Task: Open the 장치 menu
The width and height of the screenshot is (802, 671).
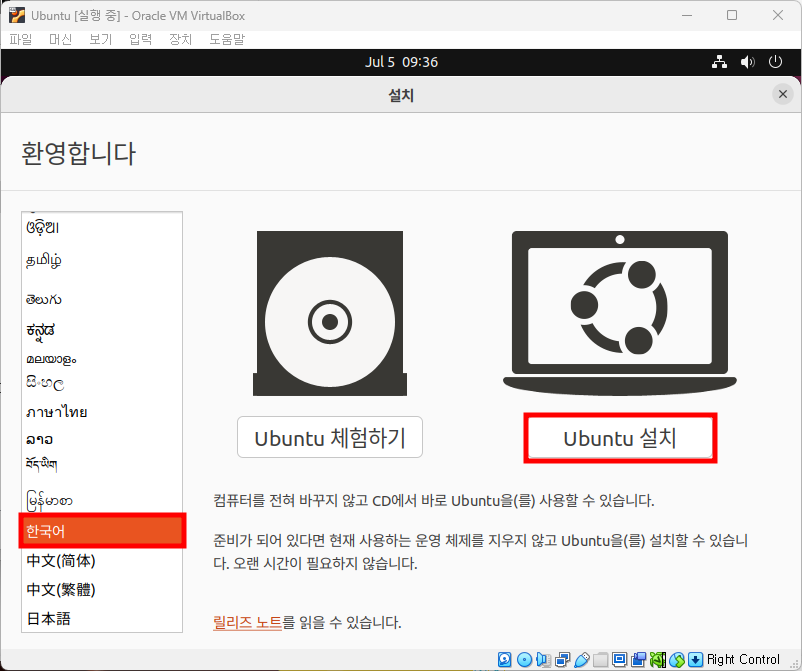Action: click(181, 39)
